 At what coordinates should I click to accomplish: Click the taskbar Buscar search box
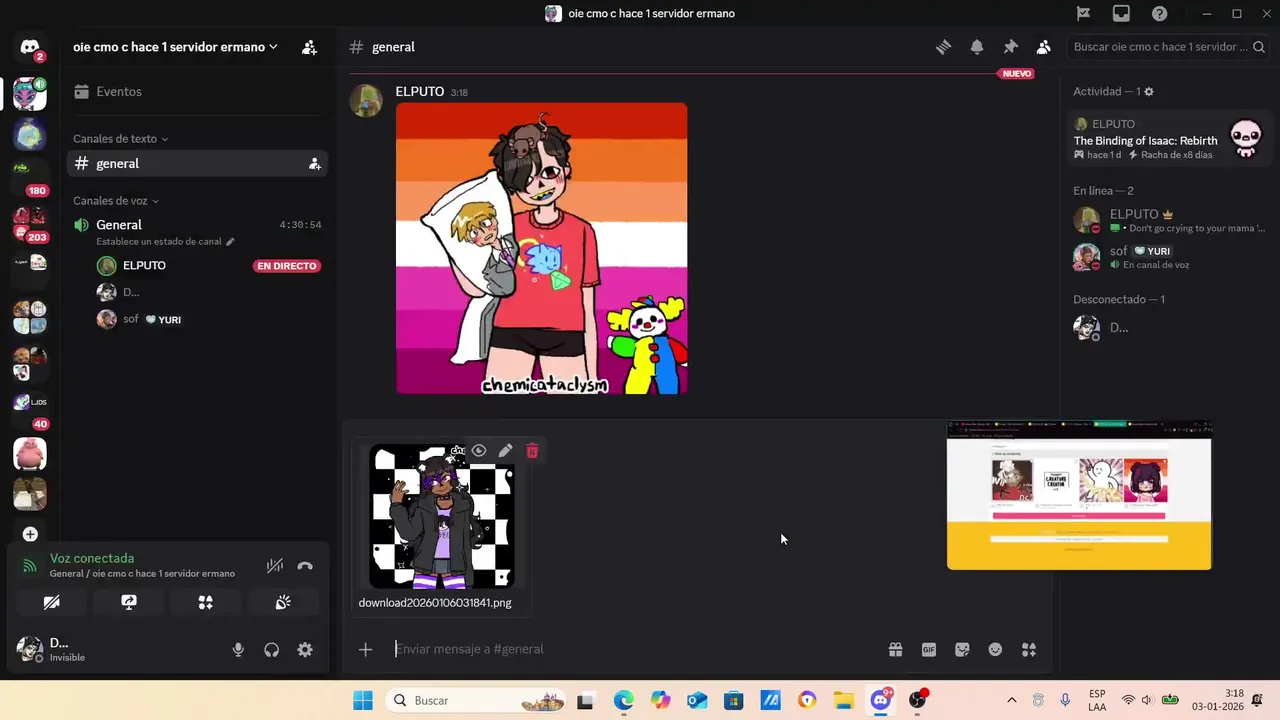pos(477,701)
